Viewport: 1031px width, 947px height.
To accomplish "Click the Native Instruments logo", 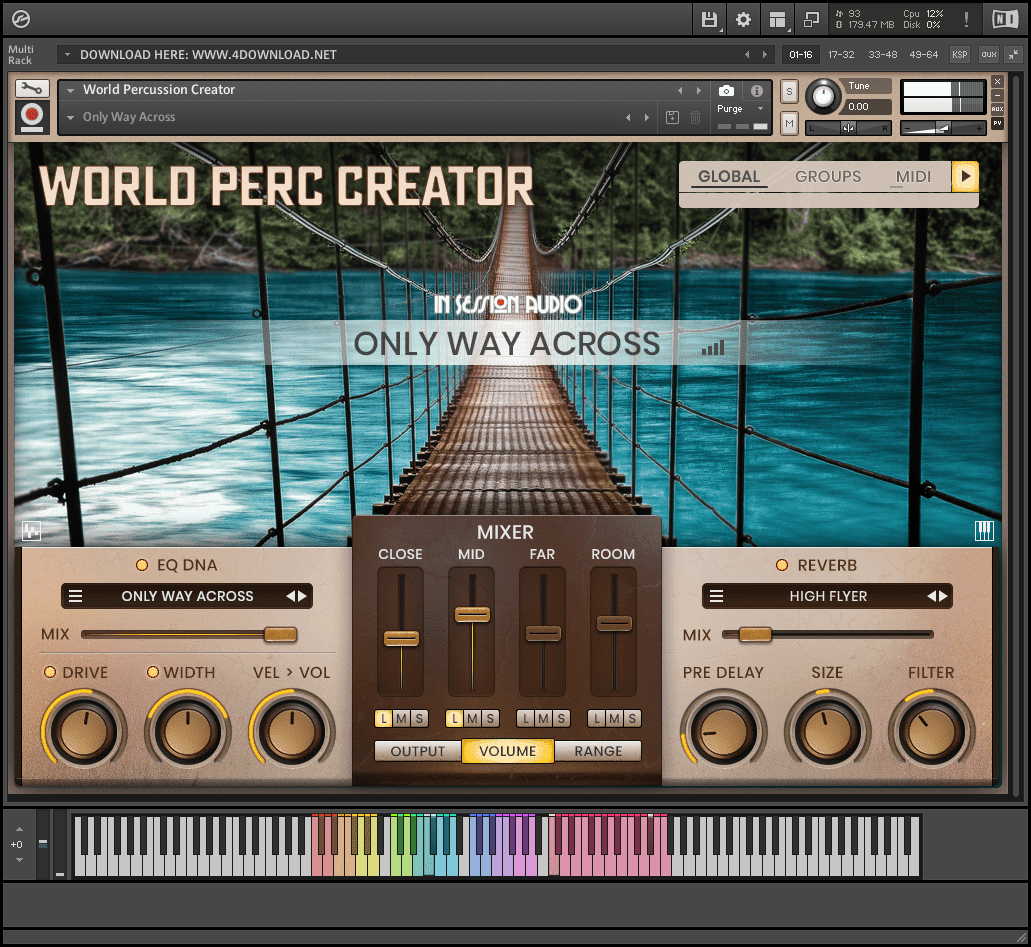I will pyautogui.click(x=1005, y=20).
